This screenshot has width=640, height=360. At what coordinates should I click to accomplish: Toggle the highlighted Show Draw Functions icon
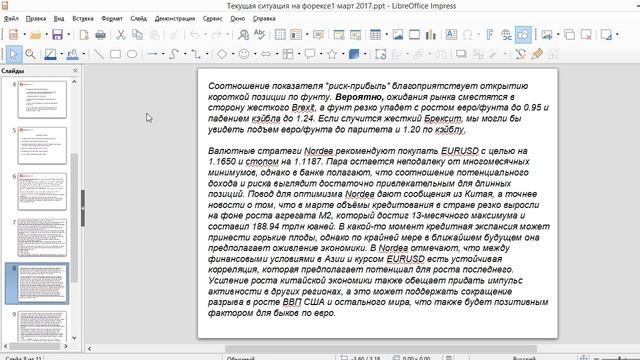coord(523,35)
